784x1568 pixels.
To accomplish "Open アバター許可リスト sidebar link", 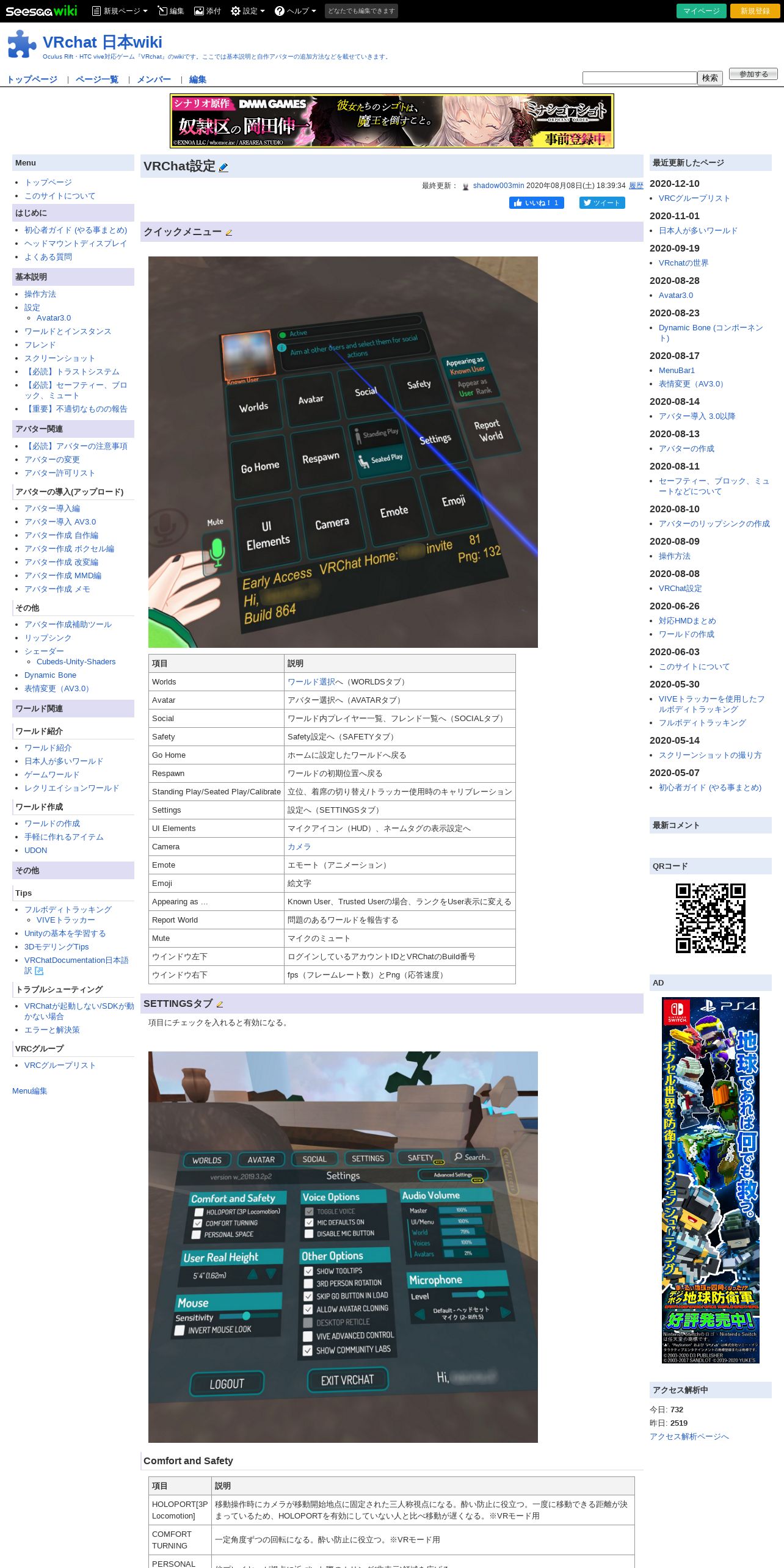I will (x=60, y=473).
